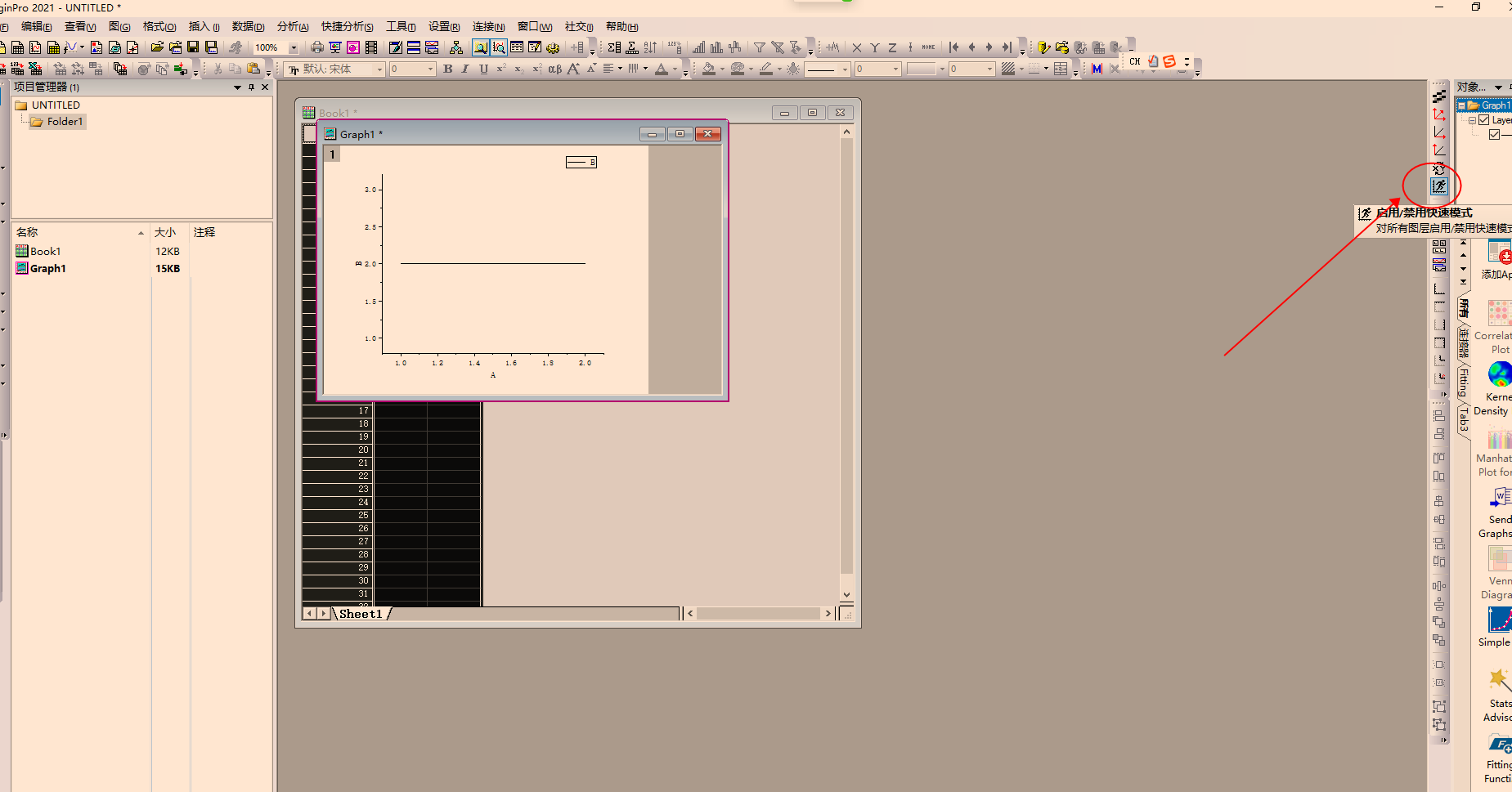Toggle the plot line checkbox under Layer
The width and height of the screenshot is (1512, 792).
coord(1494,135)
